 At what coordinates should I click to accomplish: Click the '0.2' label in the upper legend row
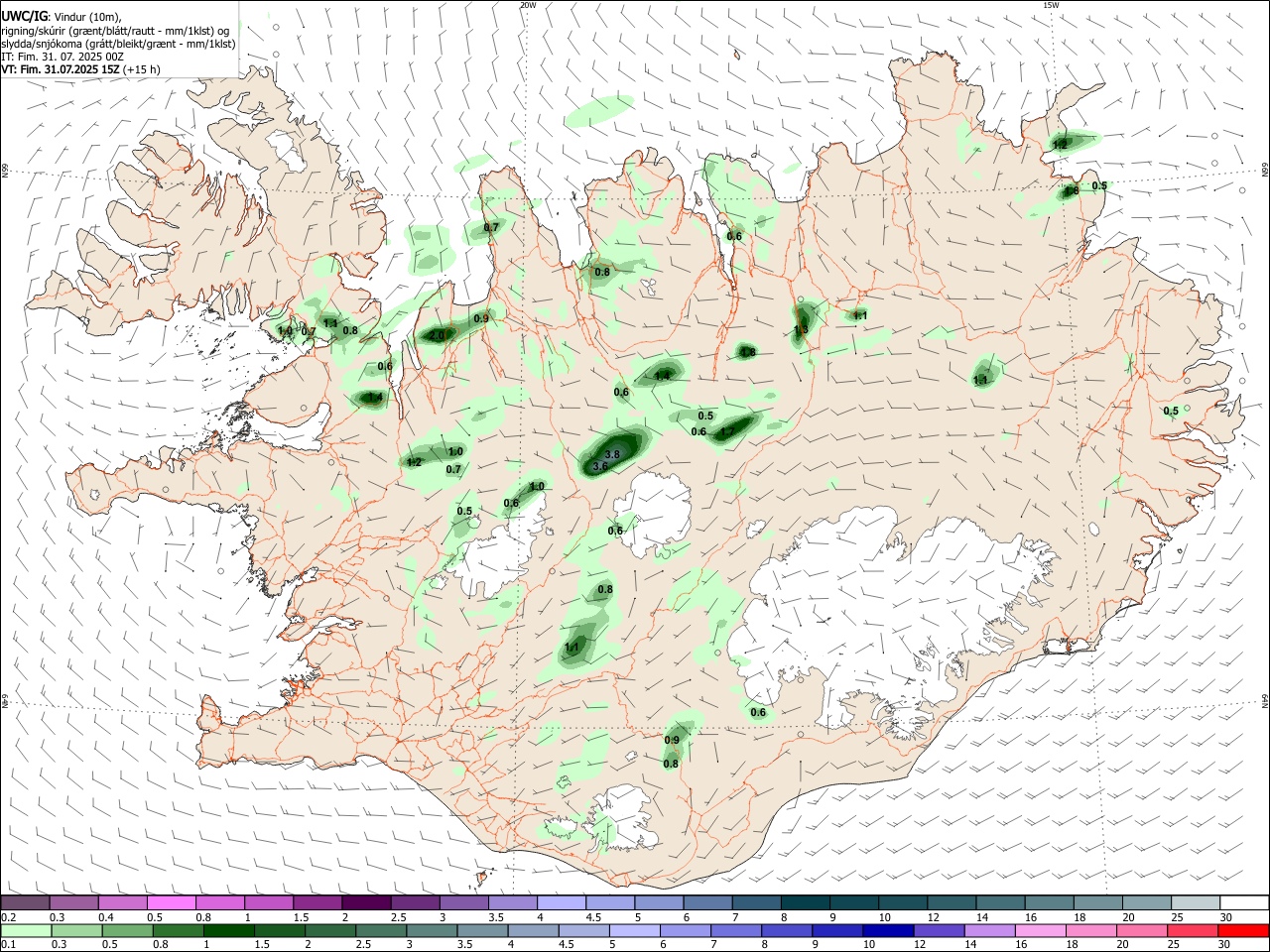point(8,917)
